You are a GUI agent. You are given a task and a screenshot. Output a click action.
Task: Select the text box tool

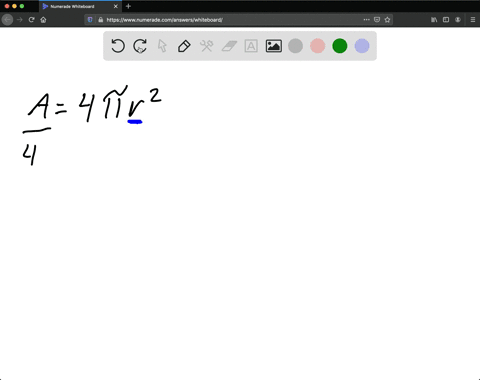pos(251,46)
